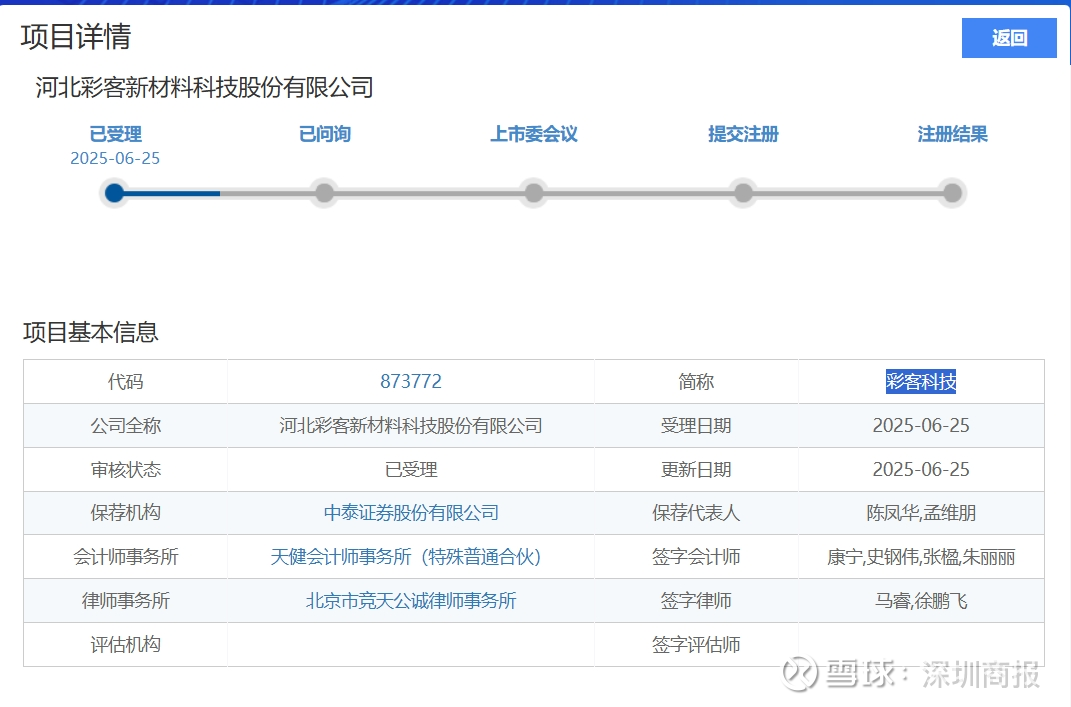
Task: Click the 项目详情 page title
Action: point(76,36)
